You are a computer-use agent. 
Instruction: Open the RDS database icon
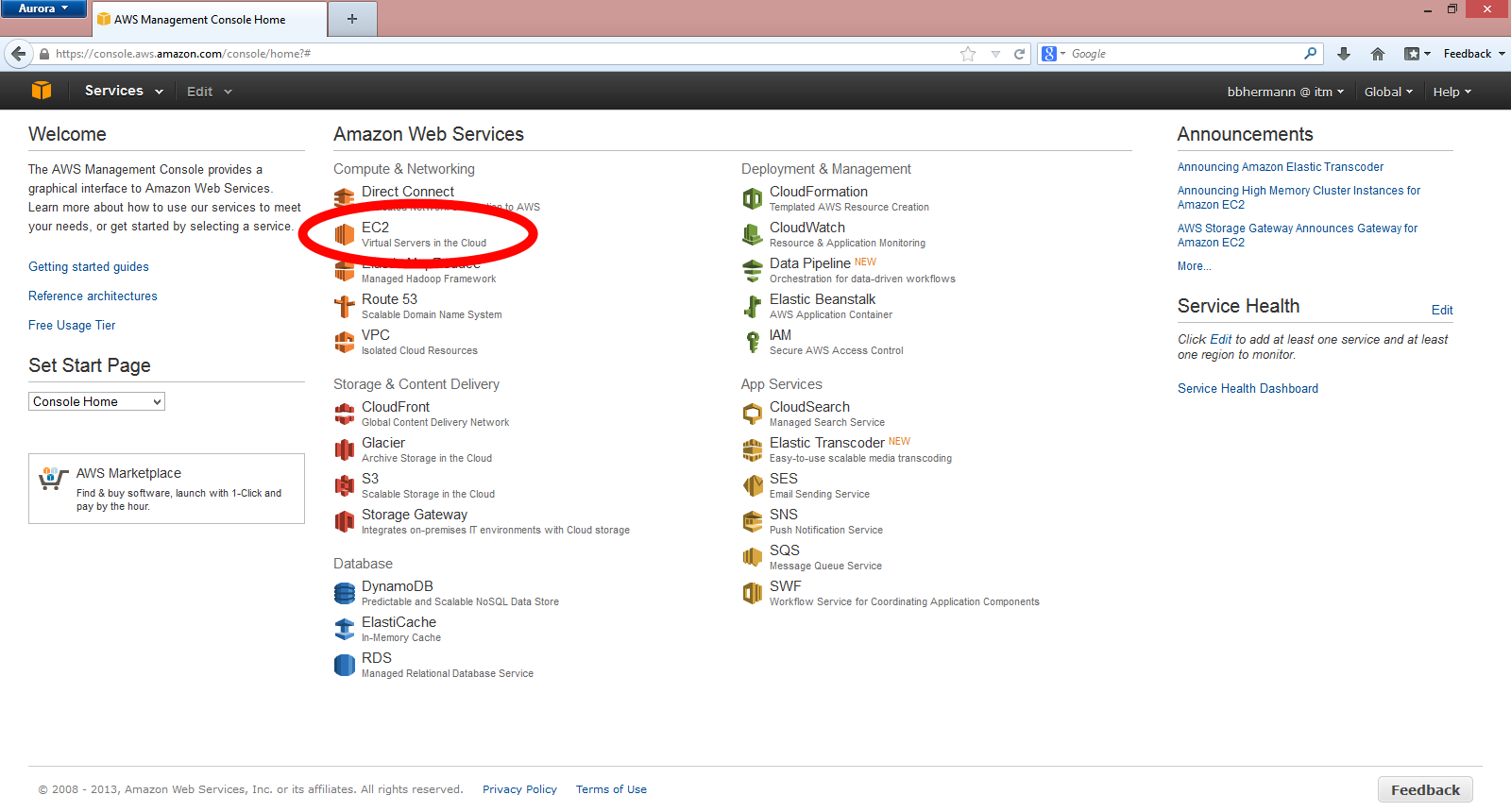[345, 665]
